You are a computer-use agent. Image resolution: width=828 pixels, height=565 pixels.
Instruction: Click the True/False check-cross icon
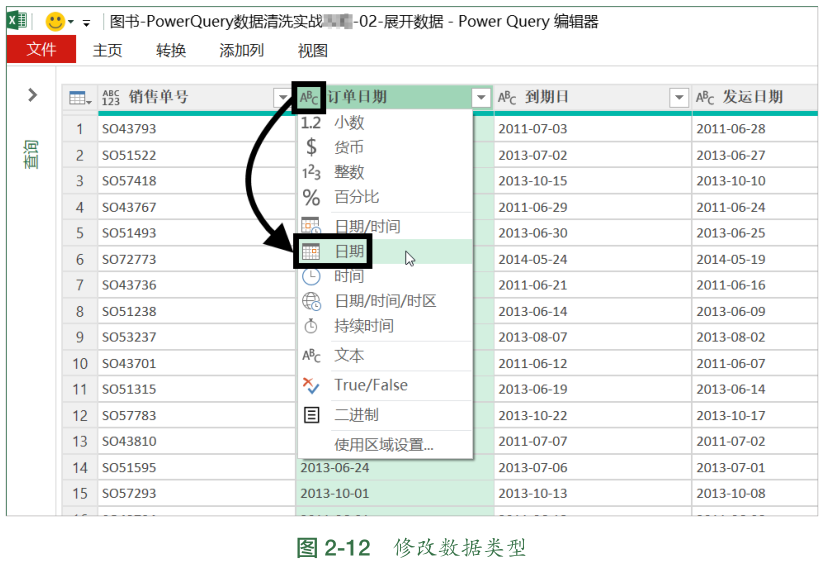click(x=311, y=385)
